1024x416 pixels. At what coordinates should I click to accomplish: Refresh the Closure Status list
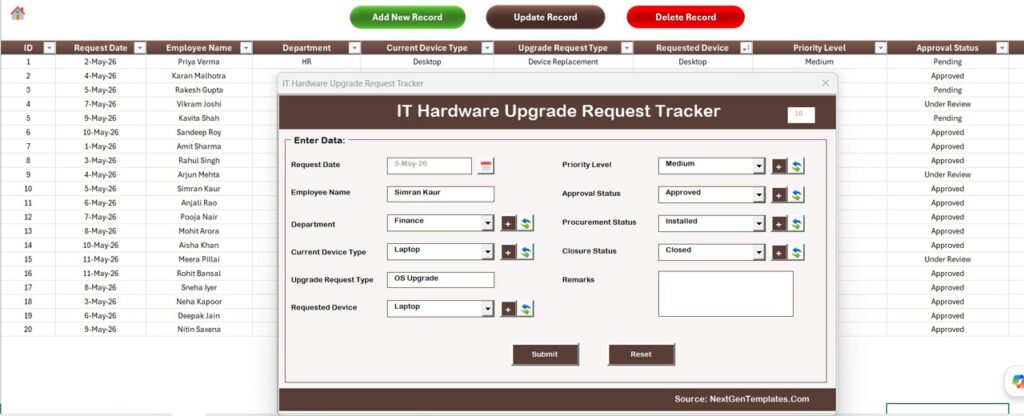click(x=796, y=253)
